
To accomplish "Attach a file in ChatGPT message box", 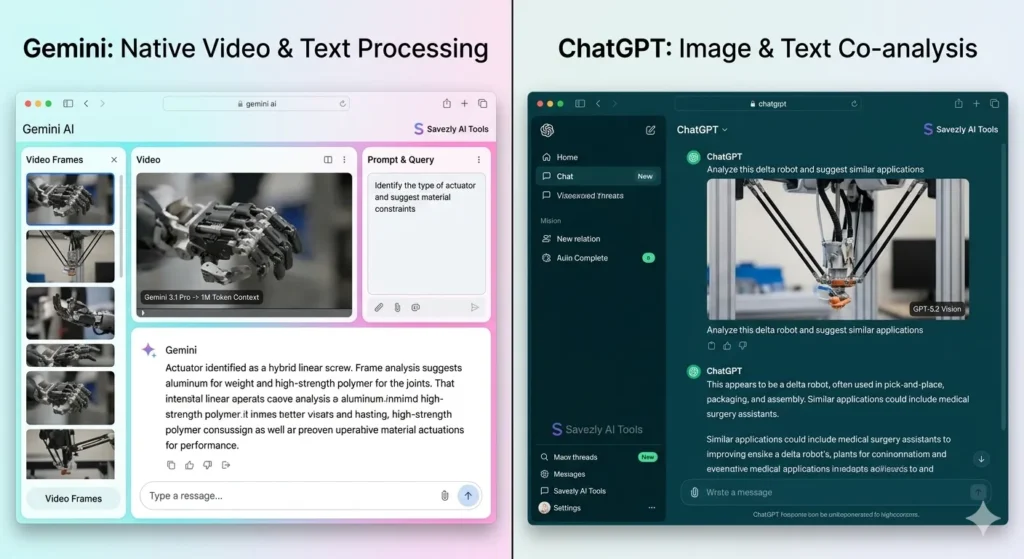I will (x=694, y=492).
